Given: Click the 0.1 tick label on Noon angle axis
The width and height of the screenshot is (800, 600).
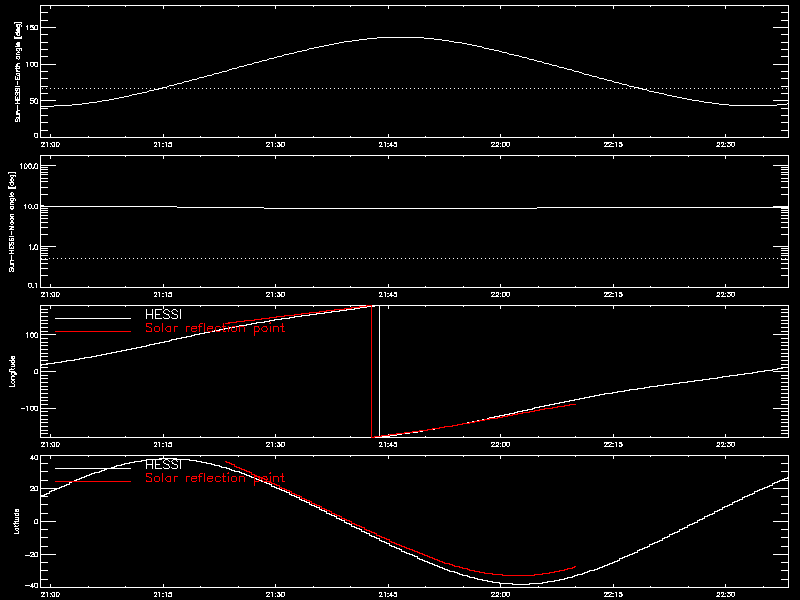Looking at the screenshot, I should coord(33,285).
